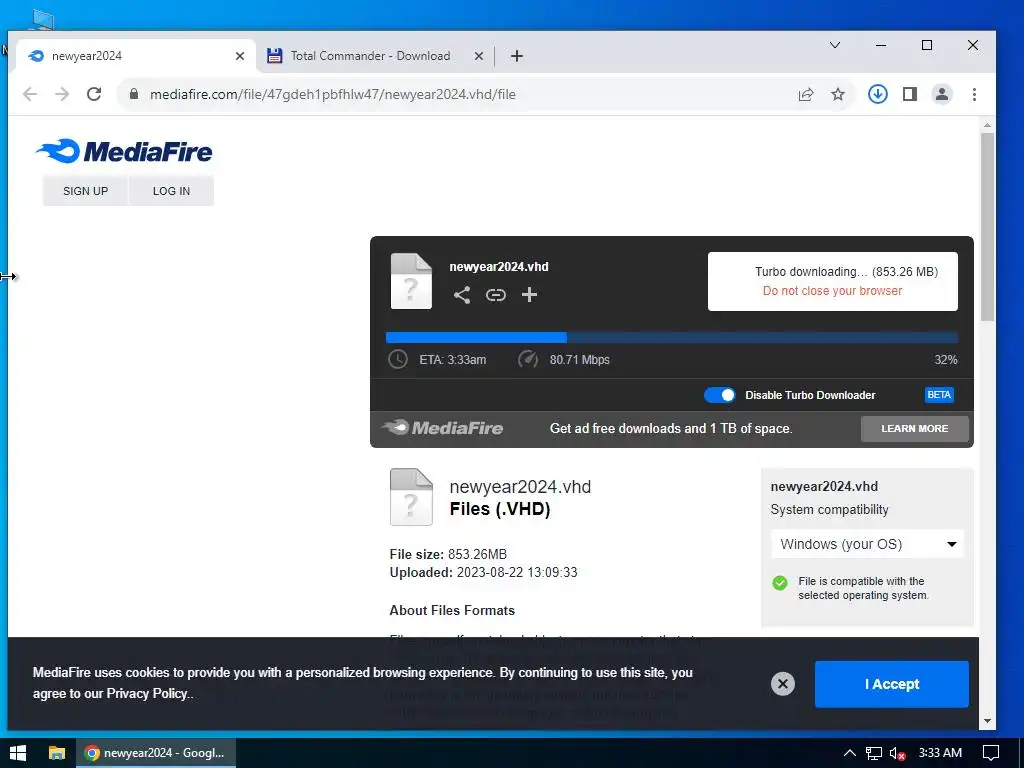Click the large VHD file icon below
The image size is (1024, 768).
tap(411, 497)
